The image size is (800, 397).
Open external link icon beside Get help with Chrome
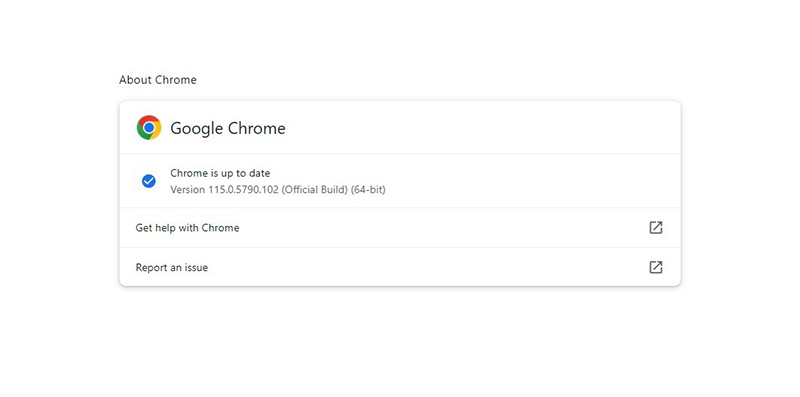tap(656, 228)
